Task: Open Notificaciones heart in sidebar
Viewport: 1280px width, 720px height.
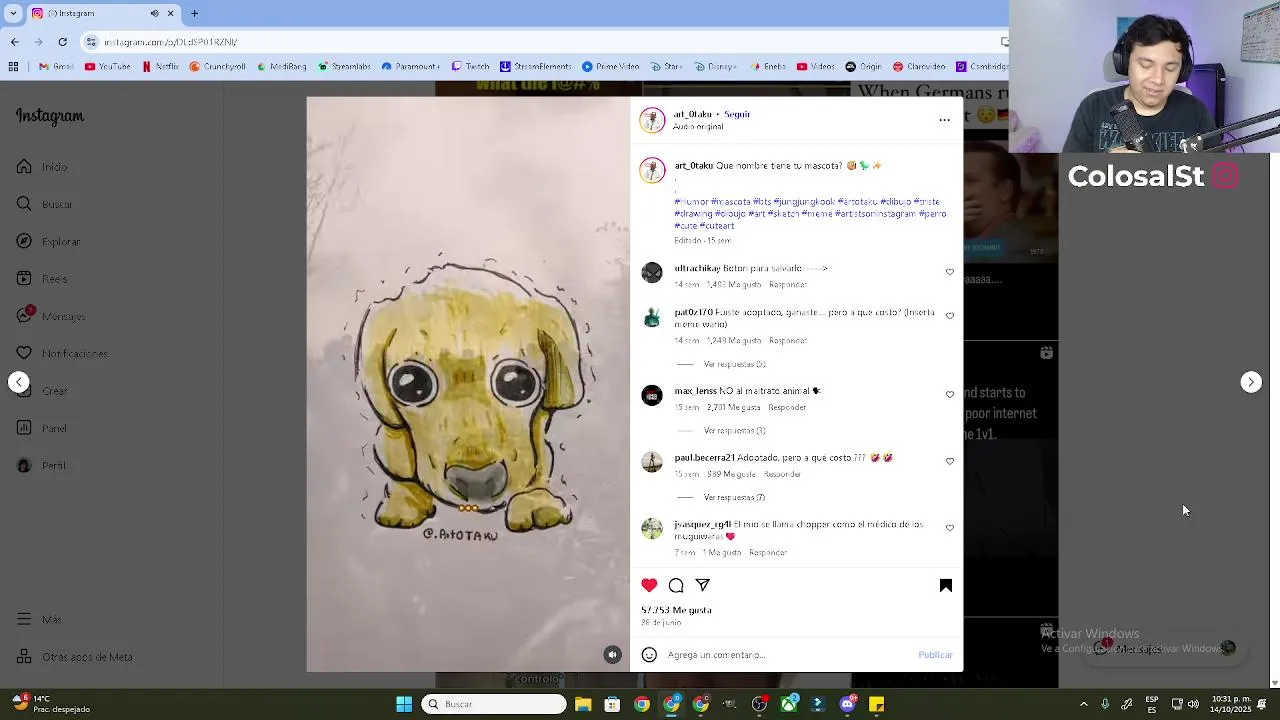Action: (x=61, y=353)
